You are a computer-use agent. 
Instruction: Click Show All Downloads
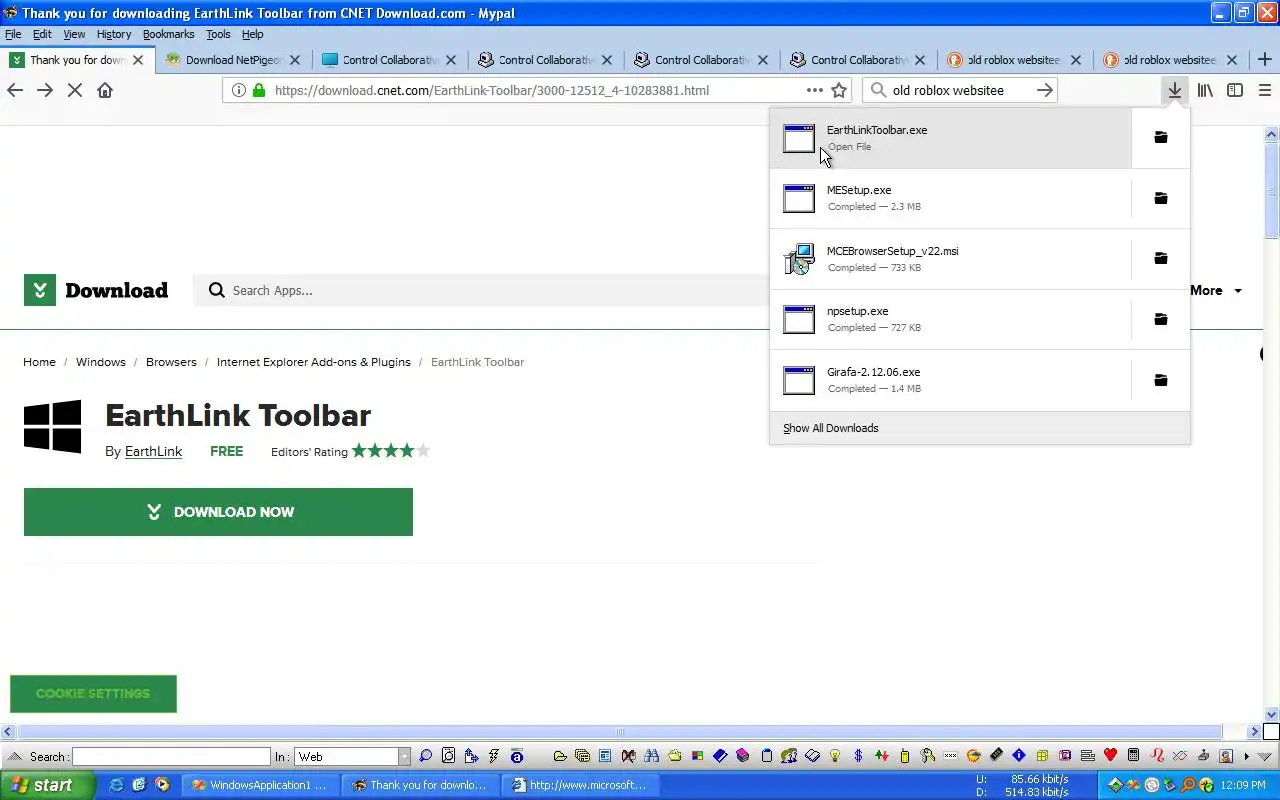831,428
